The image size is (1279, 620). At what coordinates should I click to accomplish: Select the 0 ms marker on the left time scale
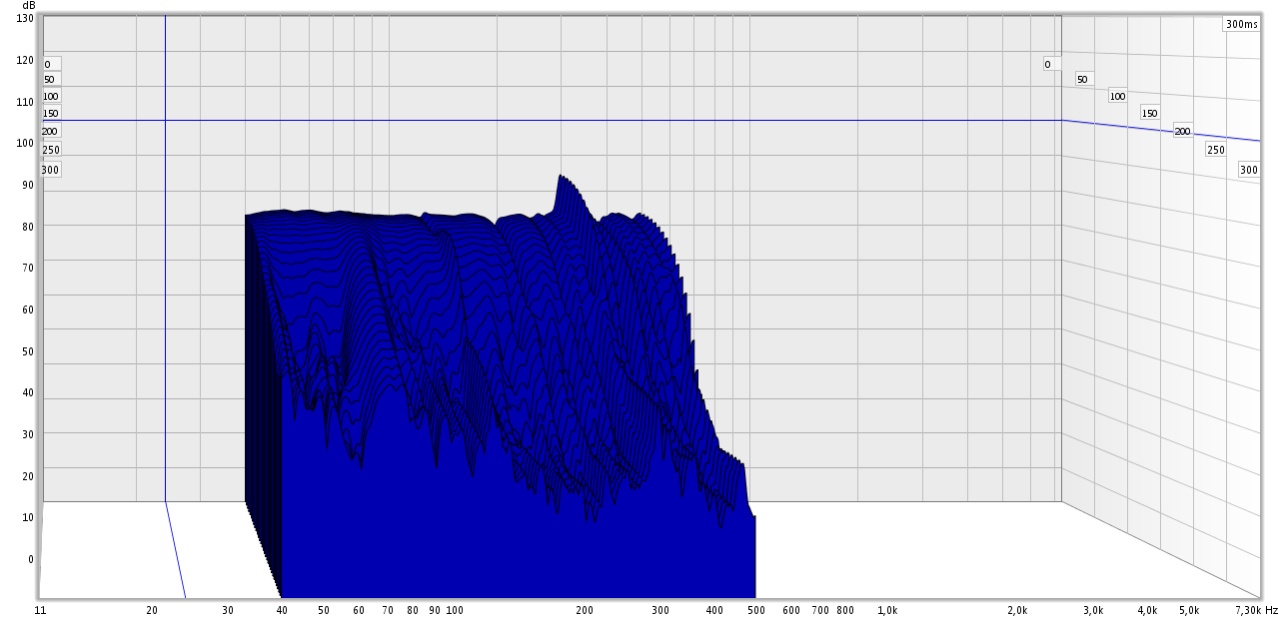[47, 64]
